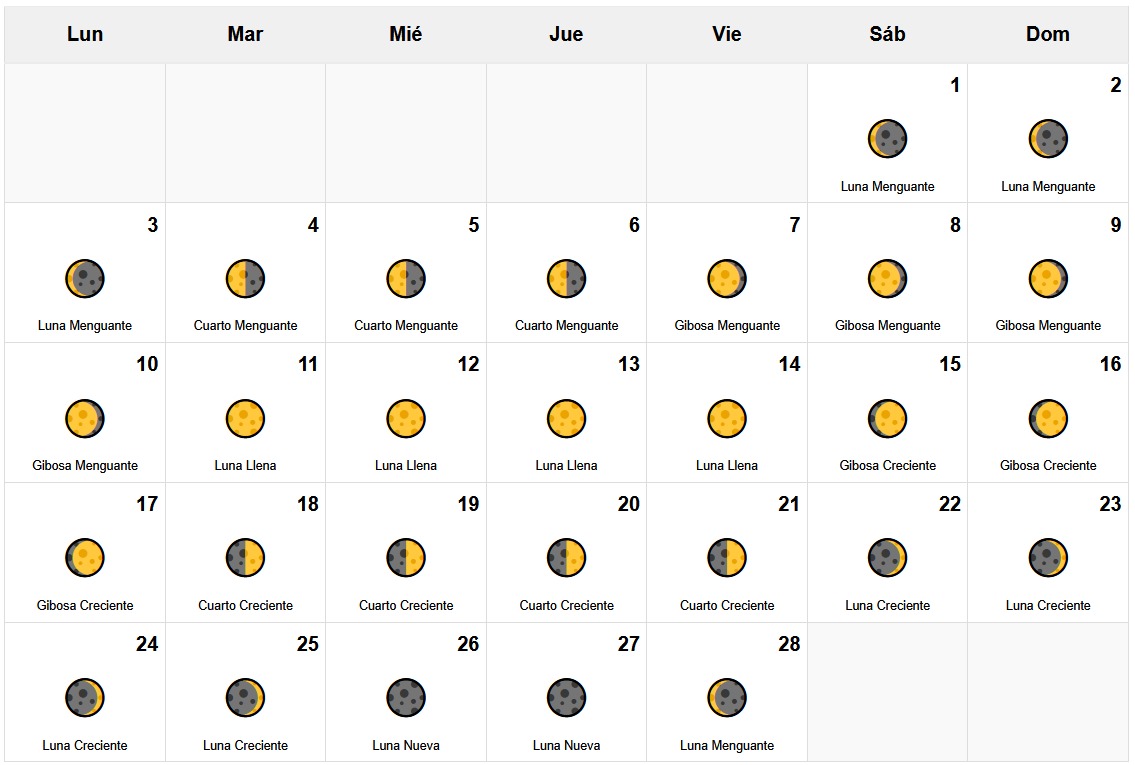Click the moon icon on day 10
1135x765 pixels.
[85, 419]
